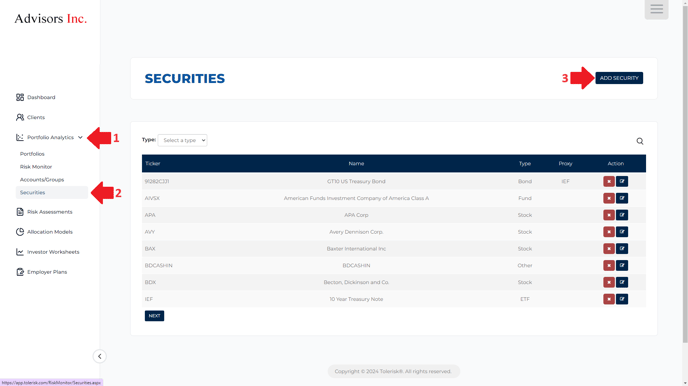
Task: Click the IEF proxy cell for bond
Action: [565, 181]
